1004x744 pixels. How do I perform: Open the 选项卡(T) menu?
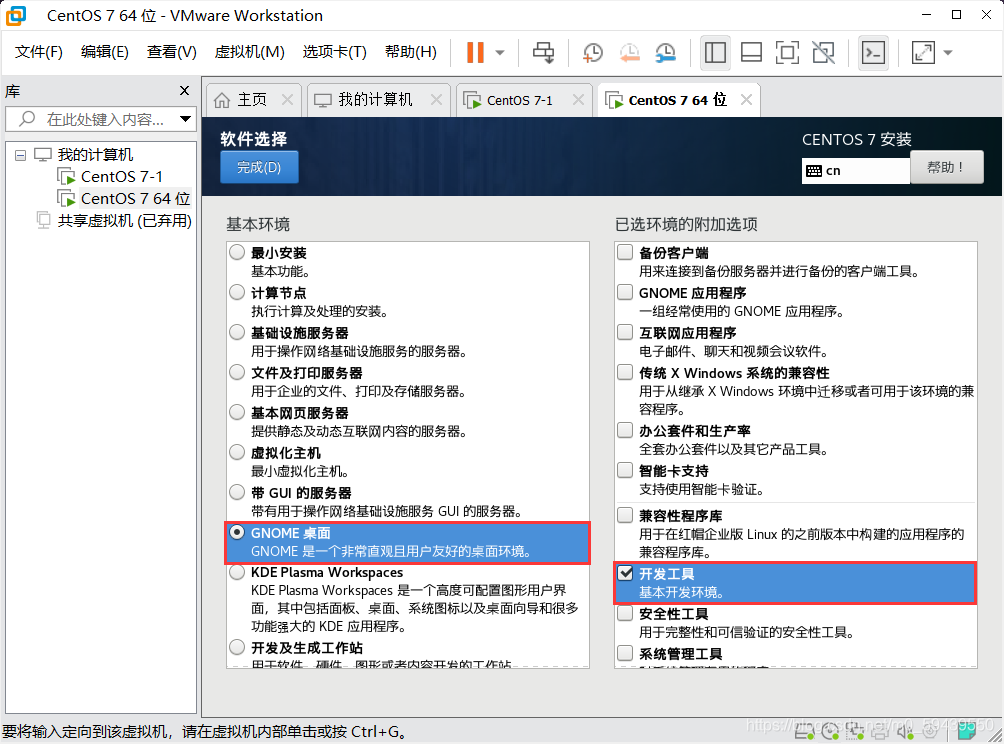pyautogui.click(x=334, y=52)
